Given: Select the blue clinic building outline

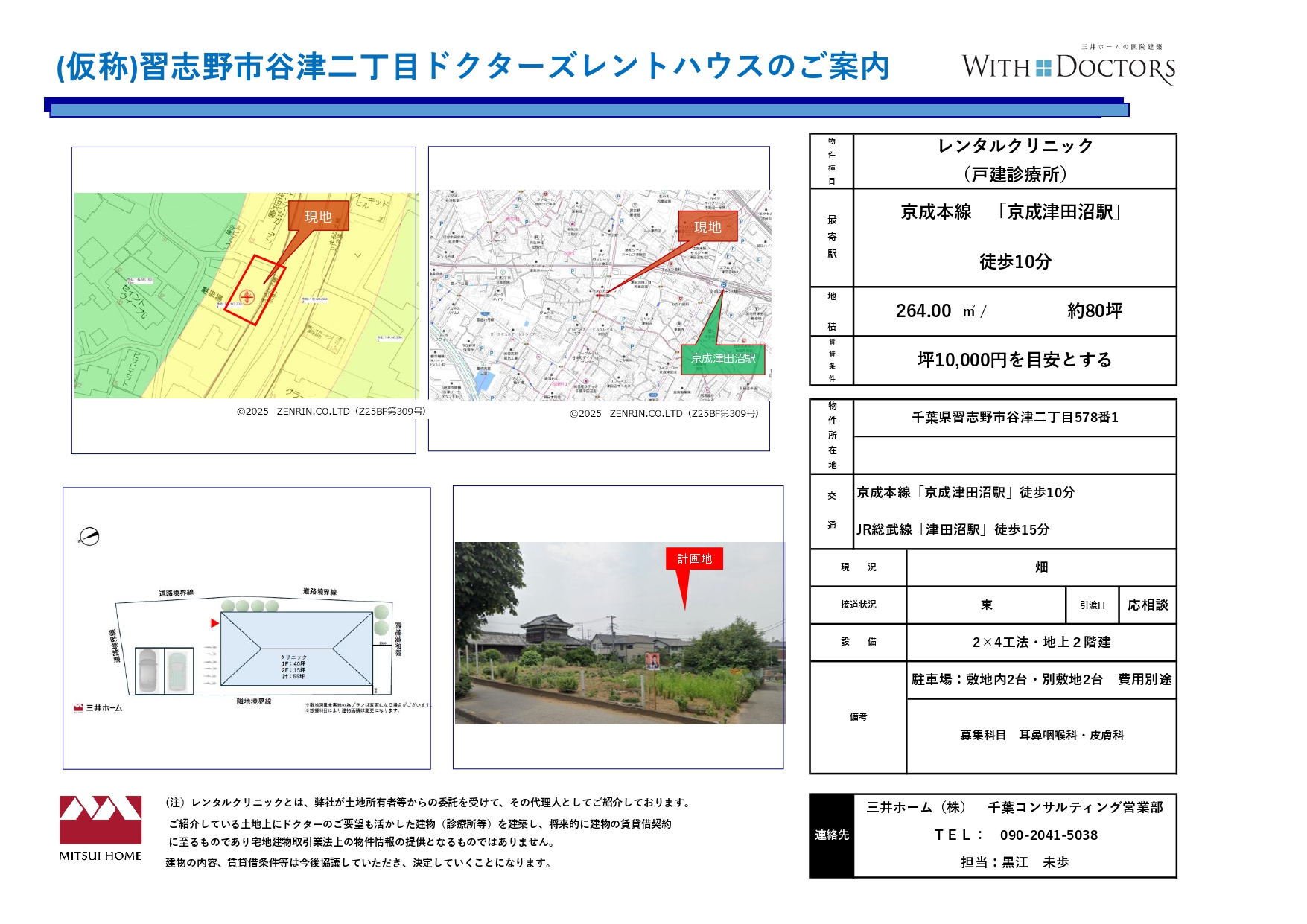Looking at the screenshot, I should pyautogui.click(x=296, y=649).
